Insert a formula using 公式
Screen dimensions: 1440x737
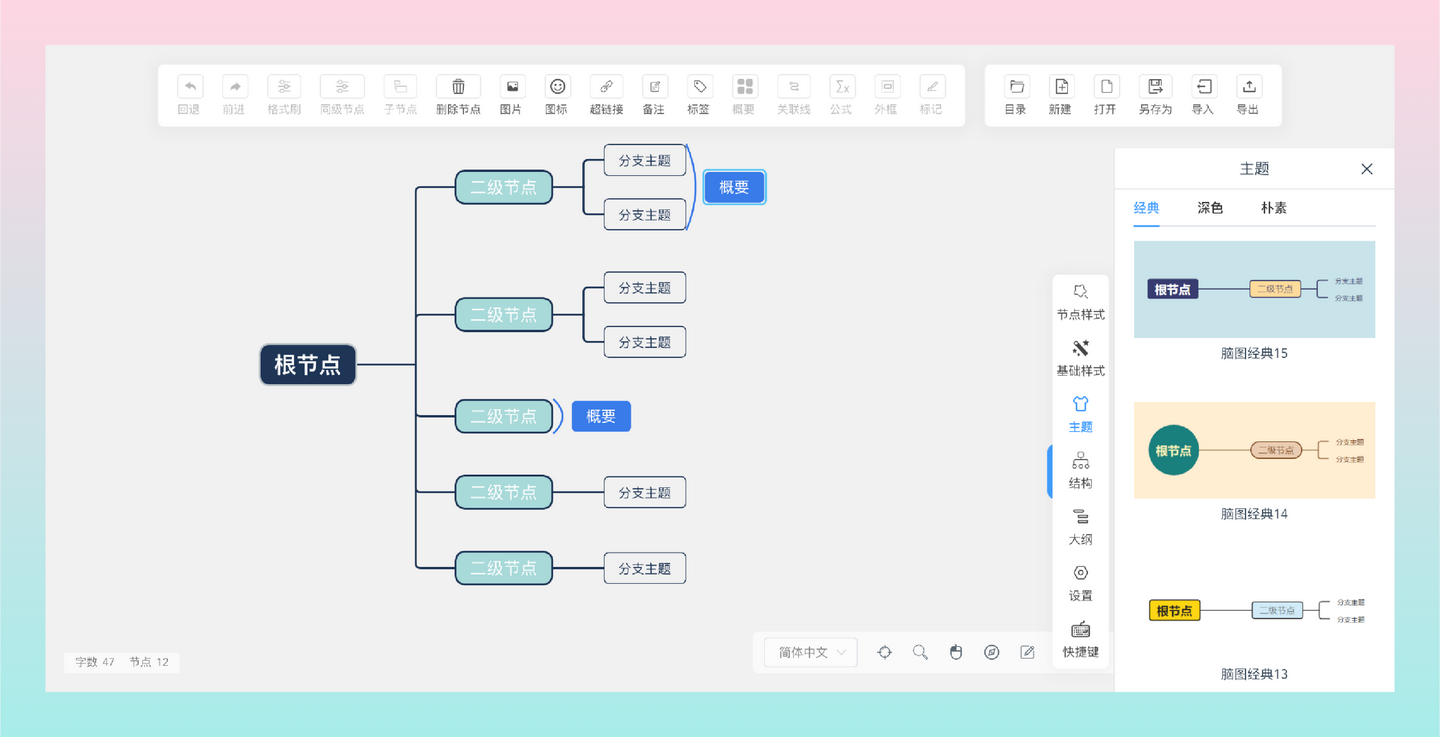(841, 95)
